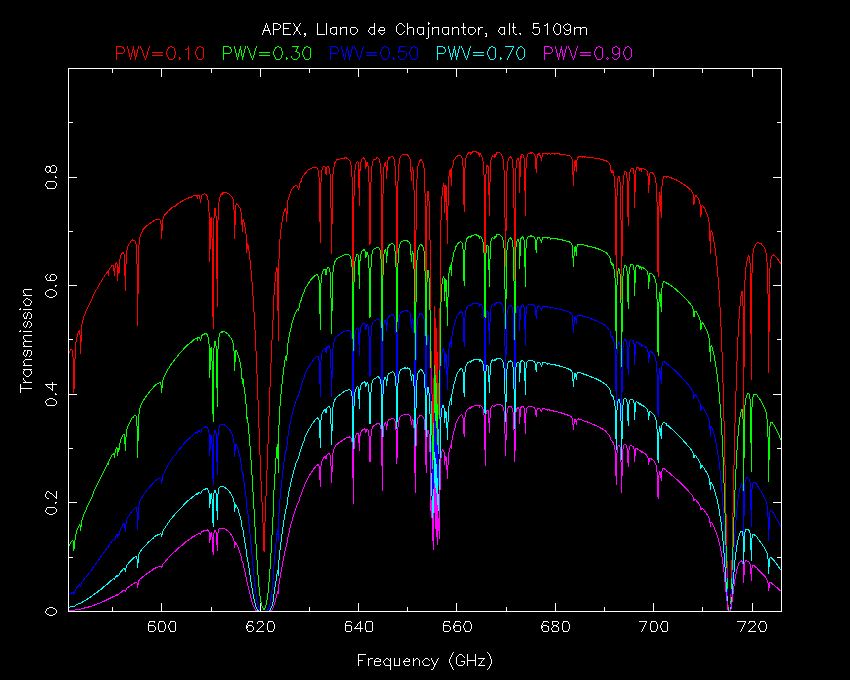This screenshot has height=680, width=850.
Task: Select the 700 x-axis tick label
Action: coord(653,628)
